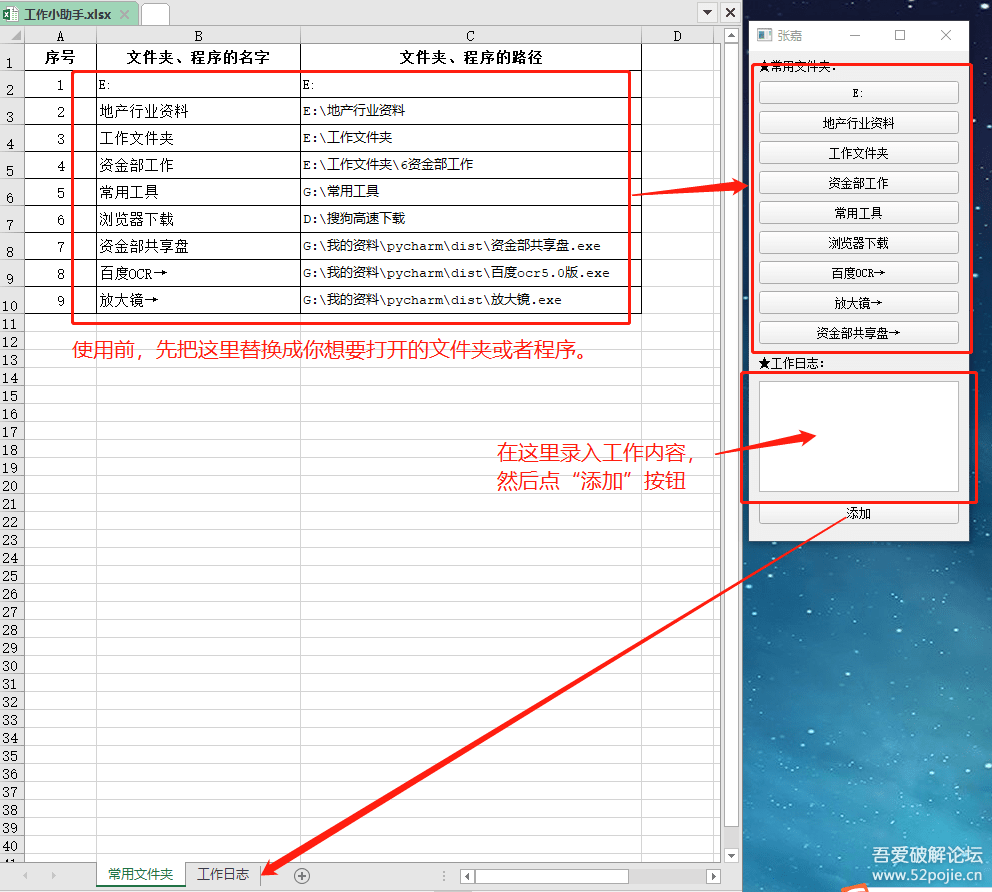Open the 常用工具 folder button
This screenshot has height=892, width=992.
(x=857, y=212)
